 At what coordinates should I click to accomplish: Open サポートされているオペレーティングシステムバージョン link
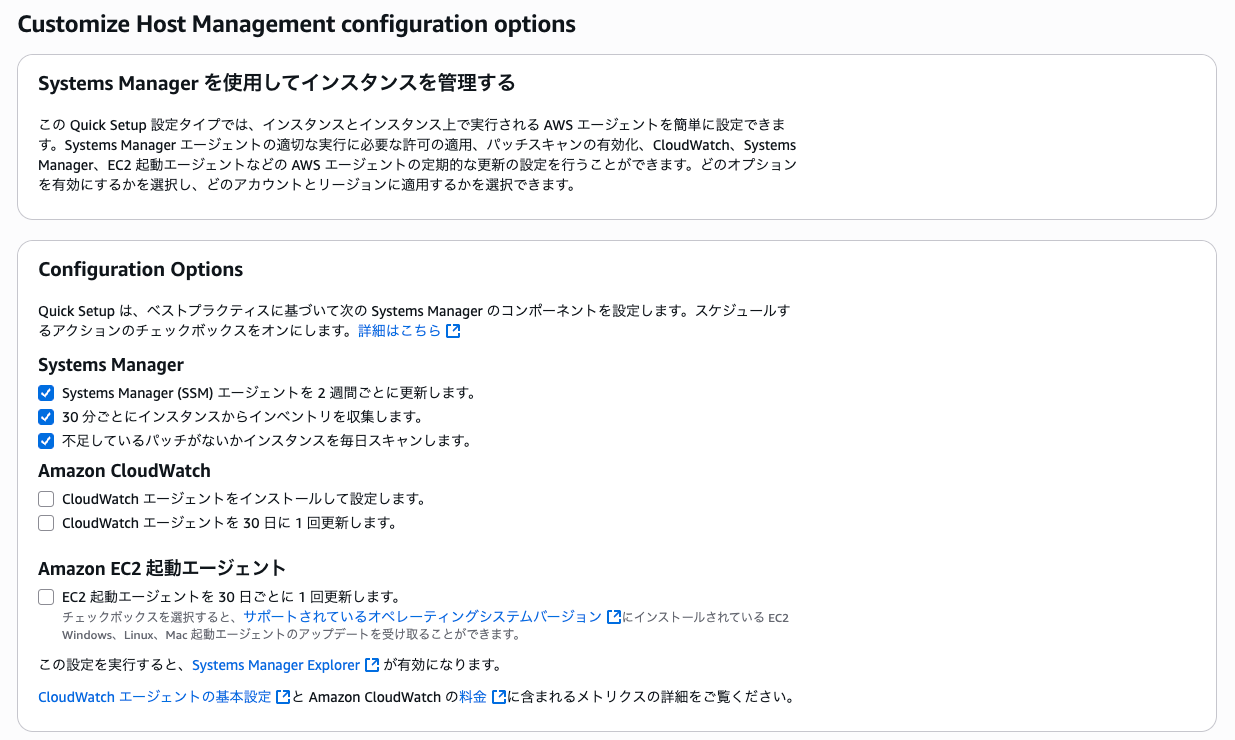(x=423, y=617)
